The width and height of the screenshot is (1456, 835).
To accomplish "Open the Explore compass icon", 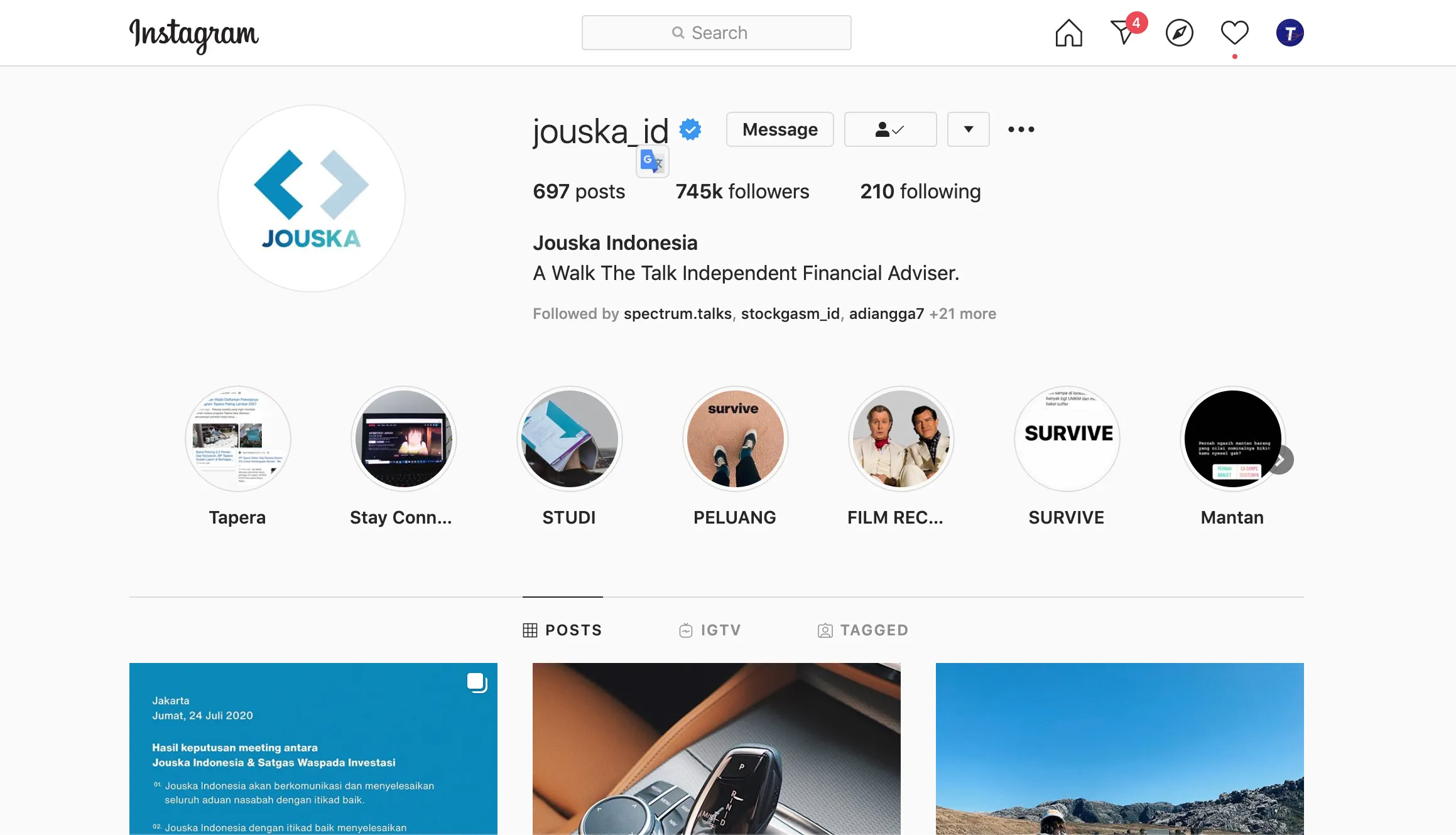I will tap(1179, 33).
